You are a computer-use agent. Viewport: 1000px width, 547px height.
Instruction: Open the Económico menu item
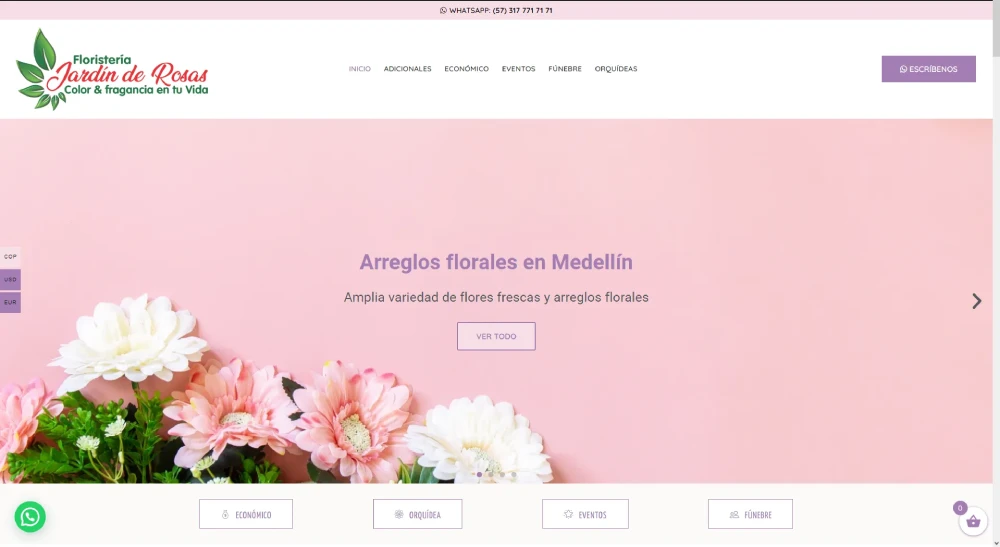(x=467, y=69)
